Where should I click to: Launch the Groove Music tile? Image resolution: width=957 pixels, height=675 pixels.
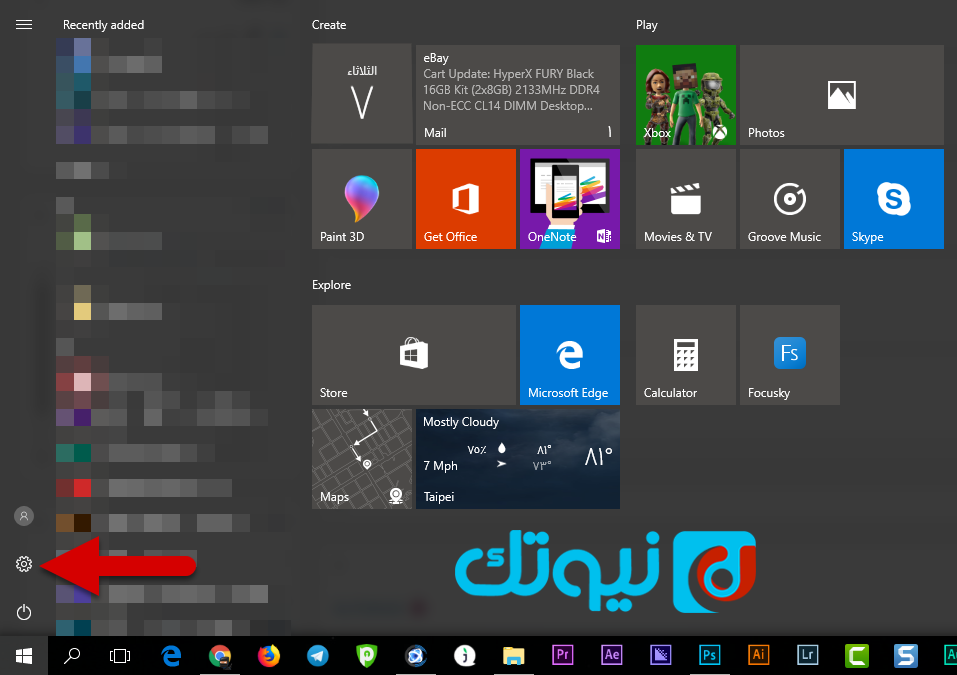(790, 199)
